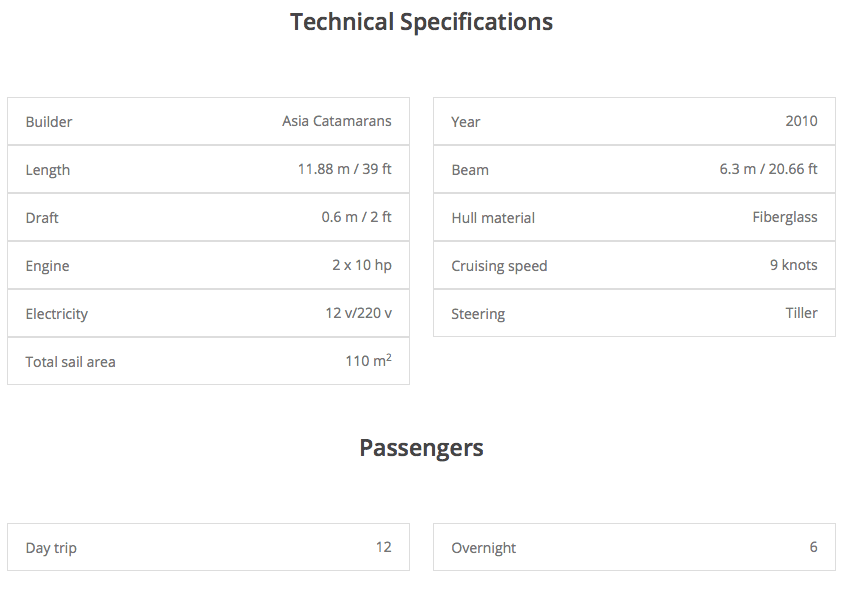The image size is (846, 606).
Task: Click the Passengers section heading
Action: coord(421,448)
